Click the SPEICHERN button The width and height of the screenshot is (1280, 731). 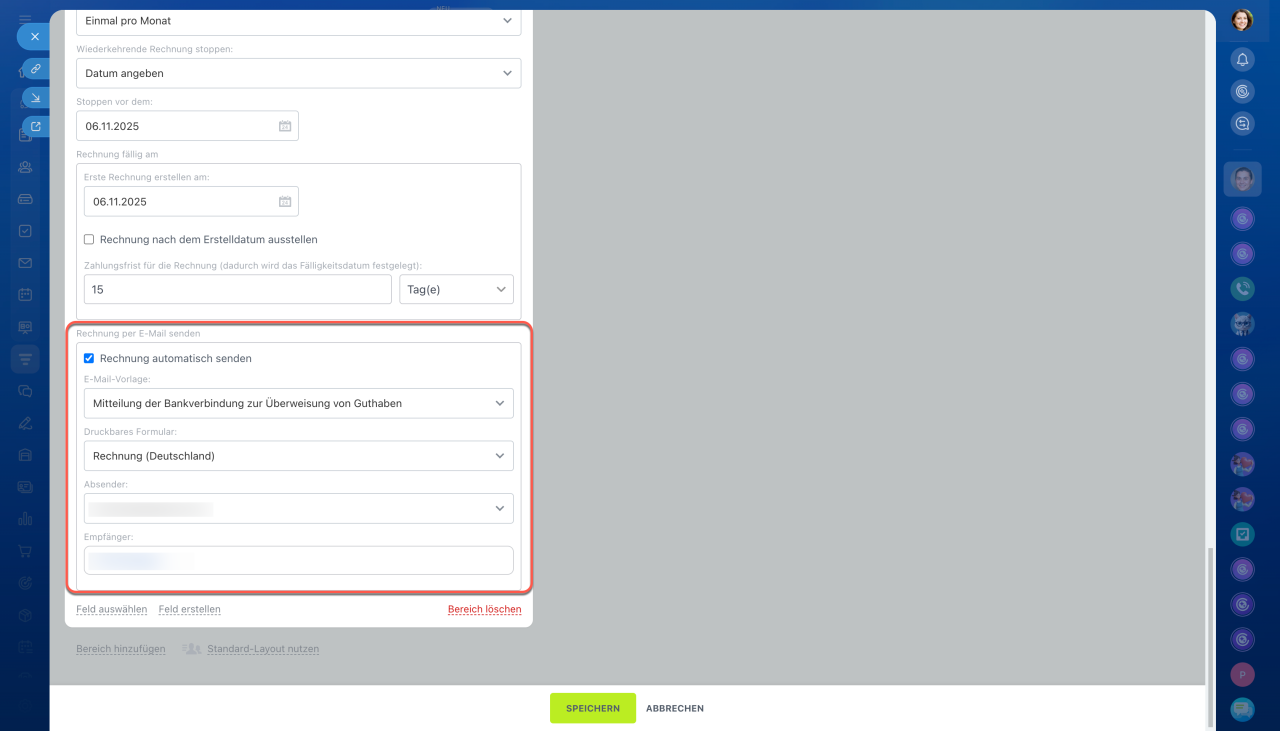point(593,708)
